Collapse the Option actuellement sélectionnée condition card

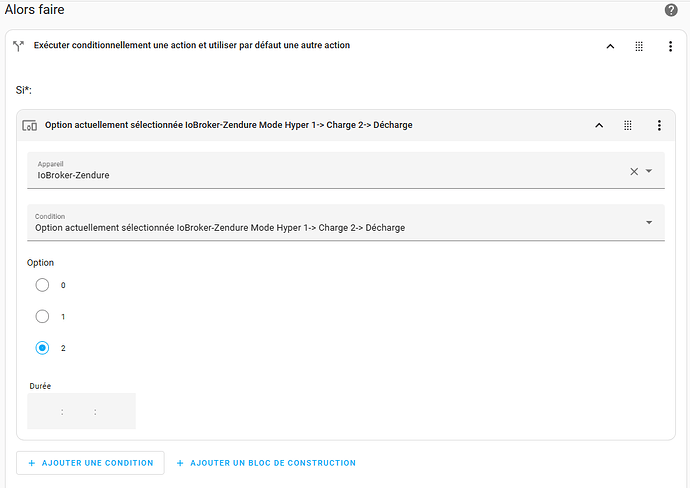599,125
